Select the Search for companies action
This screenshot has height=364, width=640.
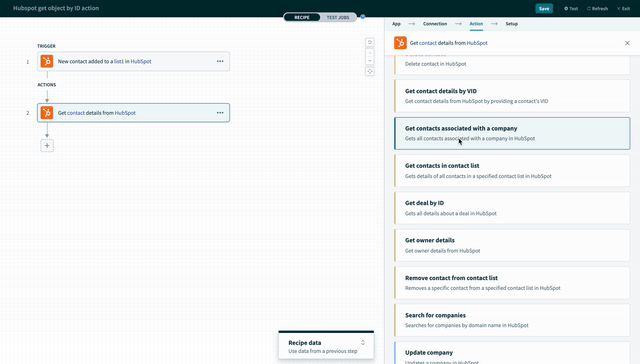click(512, 320)
